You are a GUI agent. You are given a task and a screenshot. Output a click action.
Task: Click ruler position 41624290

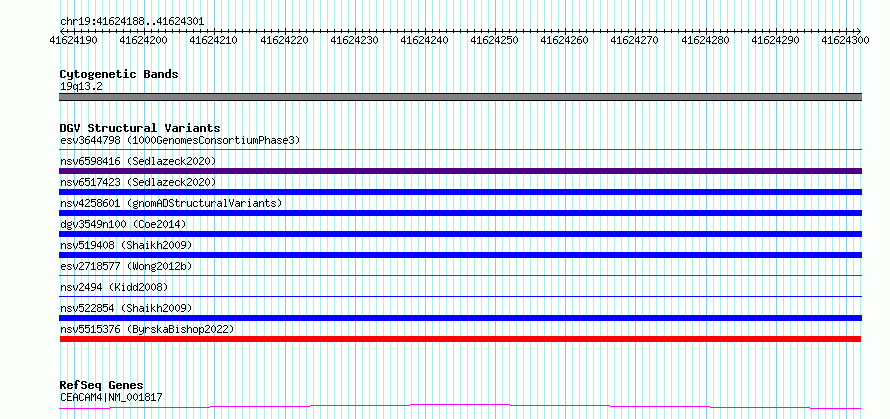click(775, 40)
